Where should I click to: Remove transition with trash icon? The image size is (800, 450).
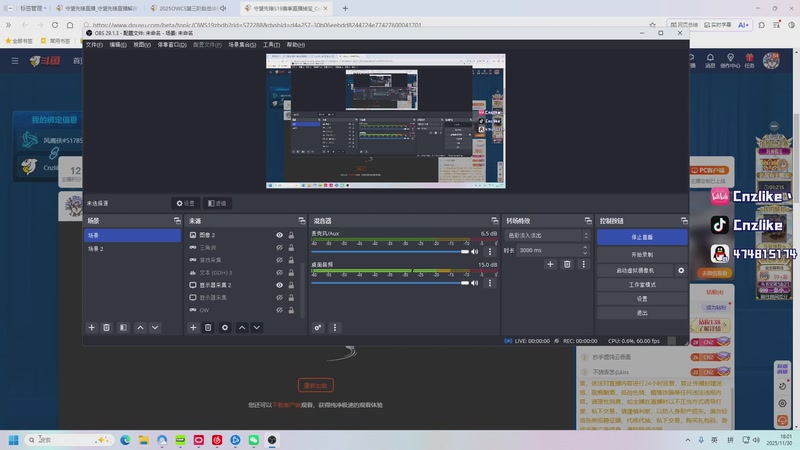[567, 264]
